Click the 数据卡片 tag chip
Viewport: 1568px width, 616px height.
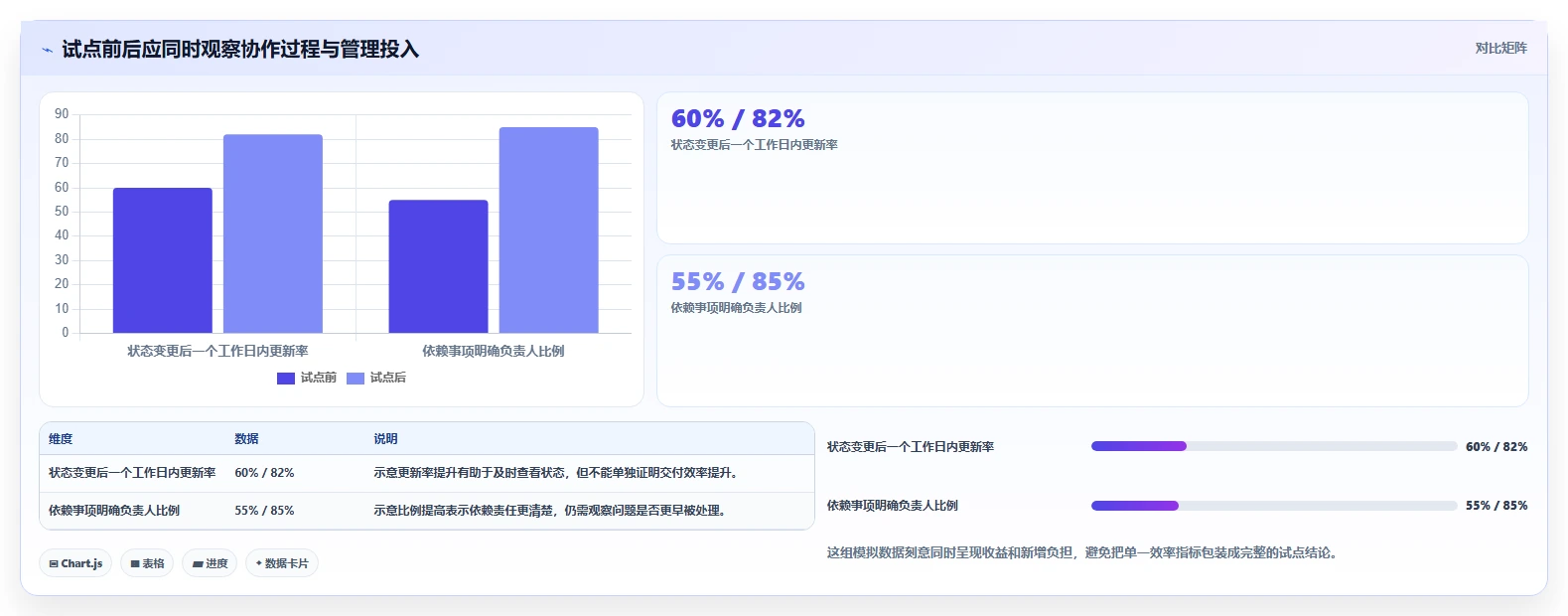click(x=282, y=563)
